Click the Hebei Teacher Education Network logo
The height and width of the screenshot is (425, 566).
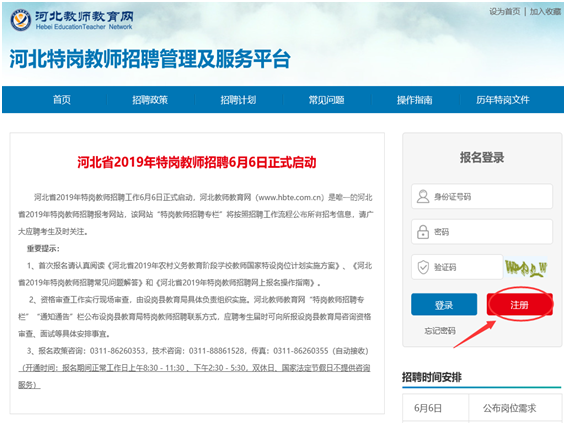pos(72,20)
